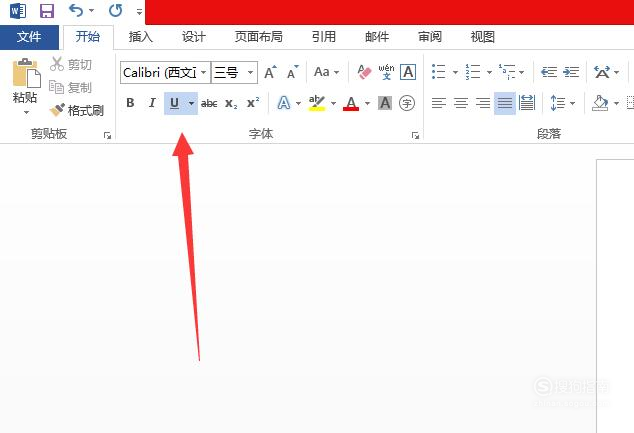Click the 剪切 (Cut) button
Image resolution: width=634 pixels, height=433 pixels.
pyautogui.click(x=71, y=64)
